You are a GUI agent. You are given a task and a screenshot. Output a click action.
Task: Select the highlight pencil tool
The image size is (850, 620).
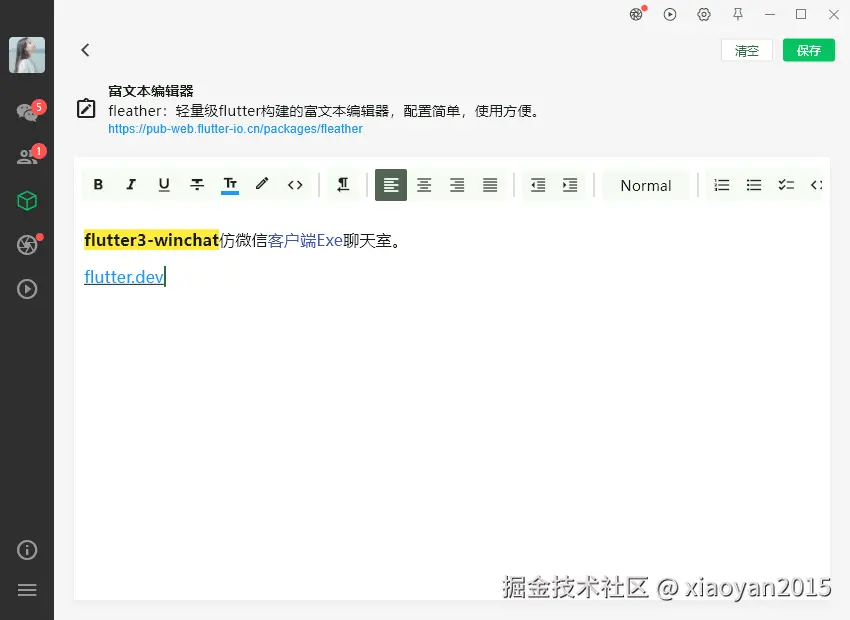point(263,184)
